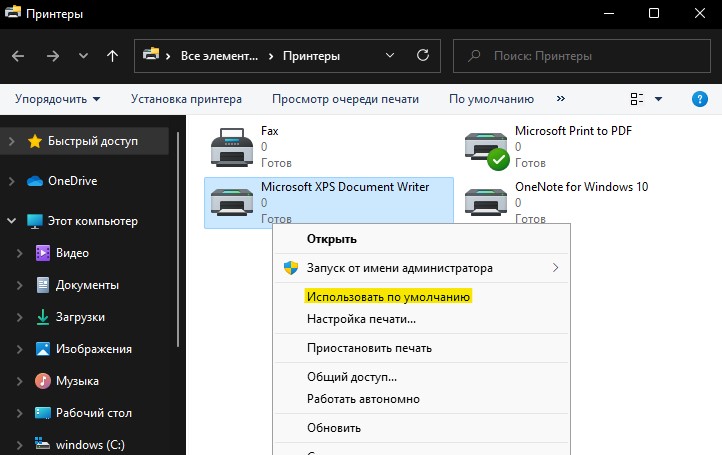The image size is (722, 455).
Task: Choose Работать автономно menu item
Action: click(421, 399)
